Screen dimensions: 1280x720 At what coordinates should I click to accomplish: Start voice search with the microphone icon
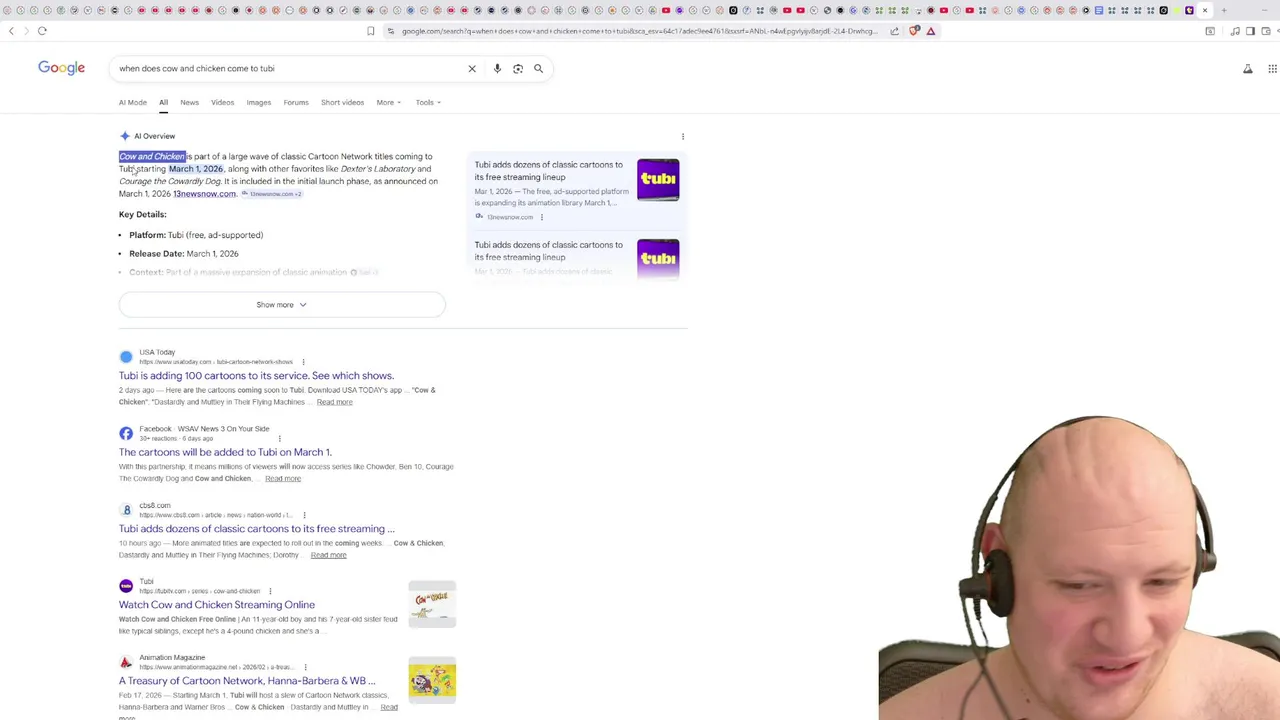click(x=497, y=69)
